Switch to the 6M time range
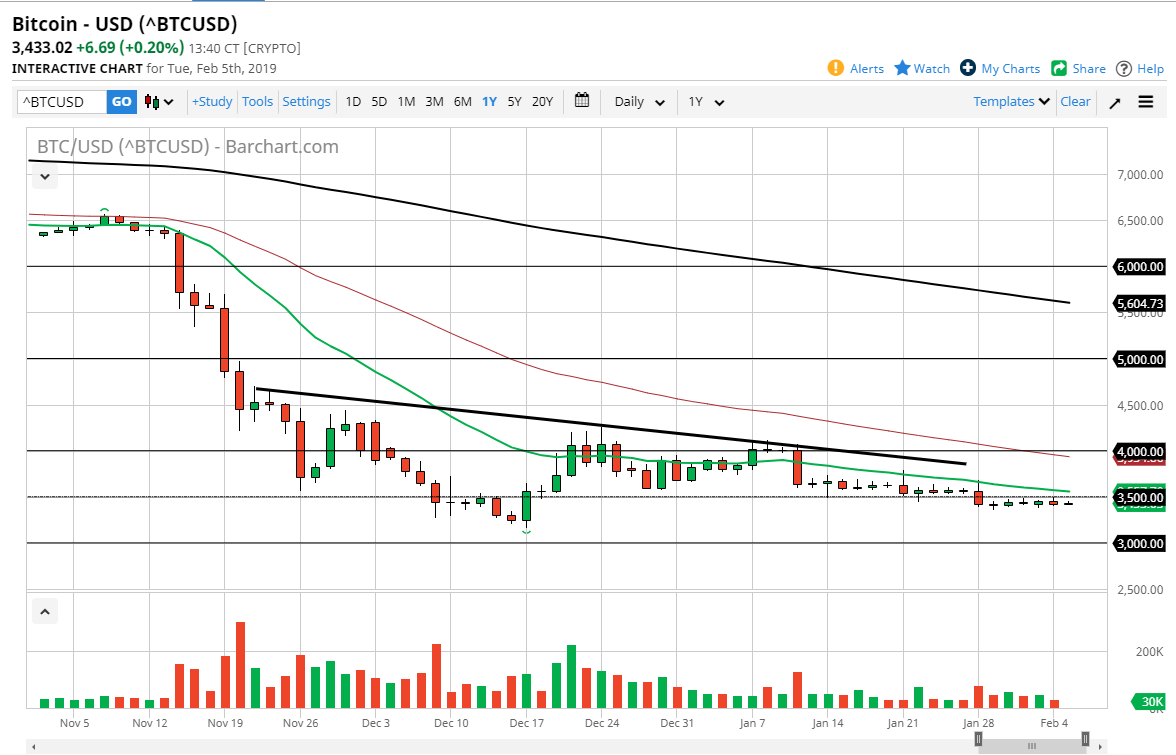The height and width of the screenshot is (755, 1176). [x=462, y=101]
